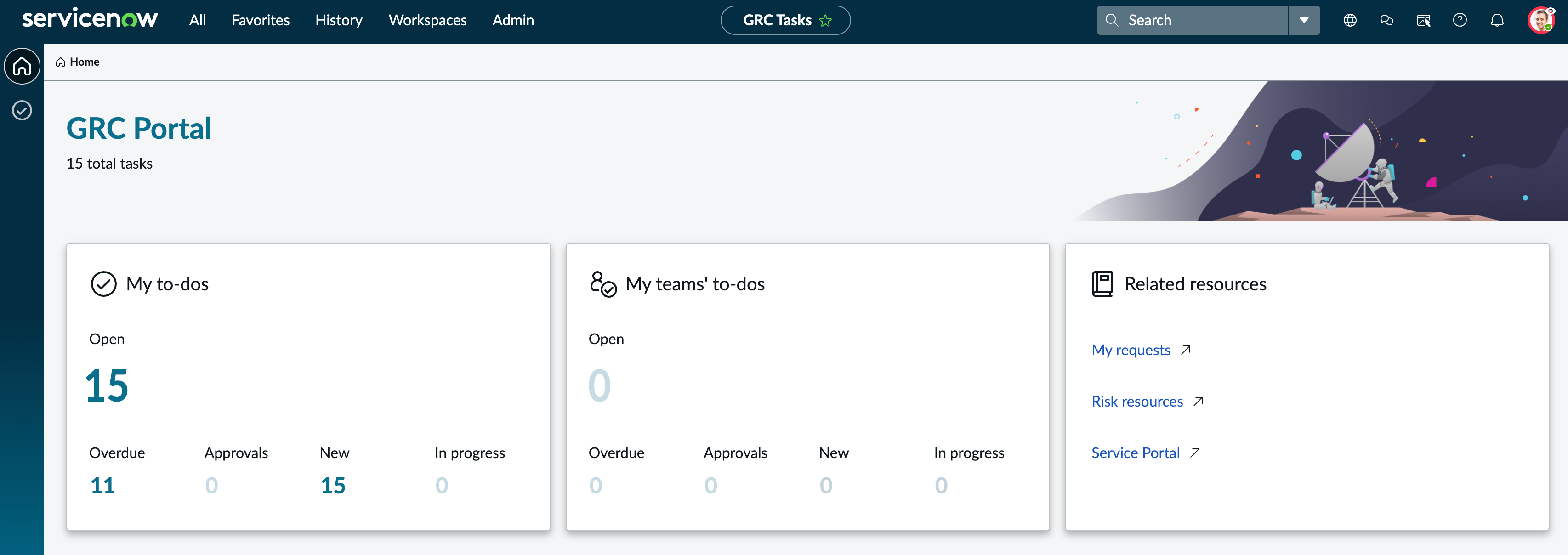Open the notifications bell icon
Image resolution: width=1568 pixels, height=555 pixels.
(1497, 20)
